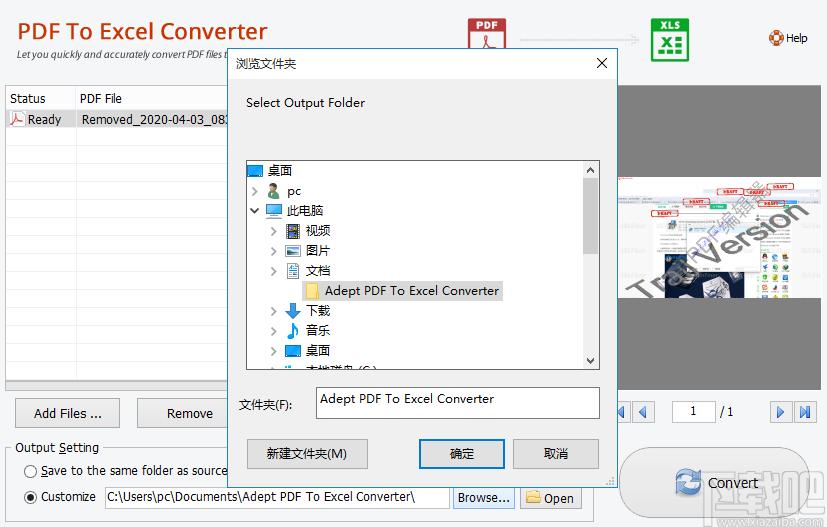
Task: Select the Customize output radio button
Action: pyautogui.click(x=30, y=497)
